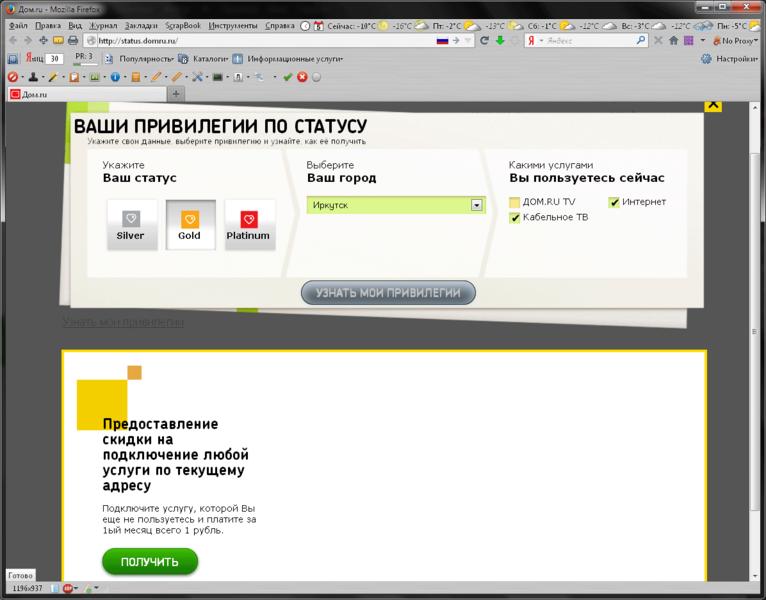The width and height of the screenshot is (766, 600).
Task: Click the clipboard Forms icon in developer toolbar
Action: 74,77
